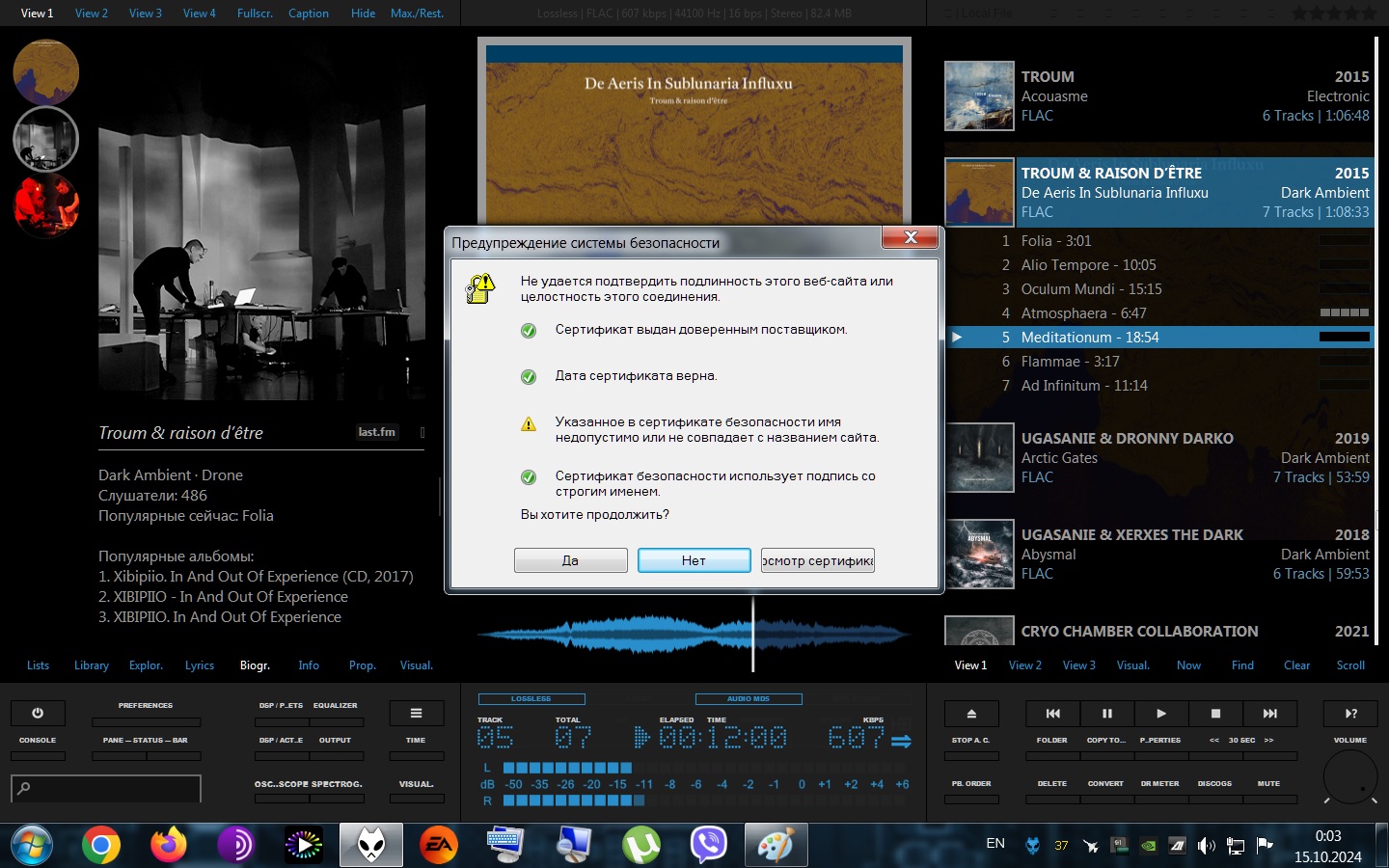Screen dimensions: 1389x868
Task: Click Да to continue in the dialog
Action: 570,560
